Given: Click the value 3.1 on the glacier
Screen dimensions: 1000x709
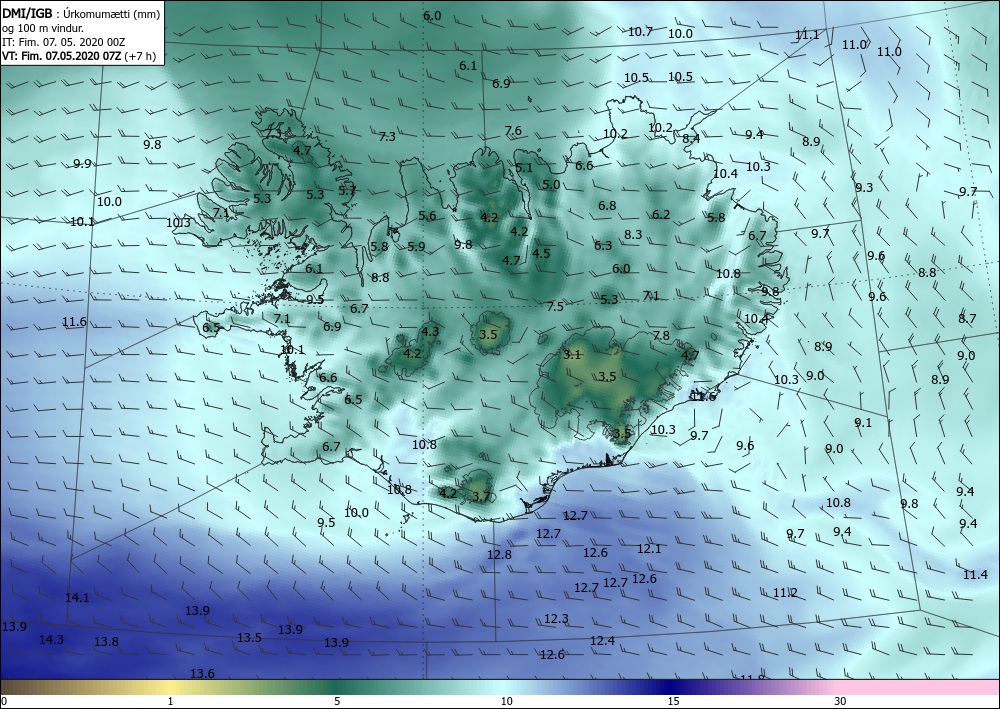Looking at the screenshot, I should 572,354.
